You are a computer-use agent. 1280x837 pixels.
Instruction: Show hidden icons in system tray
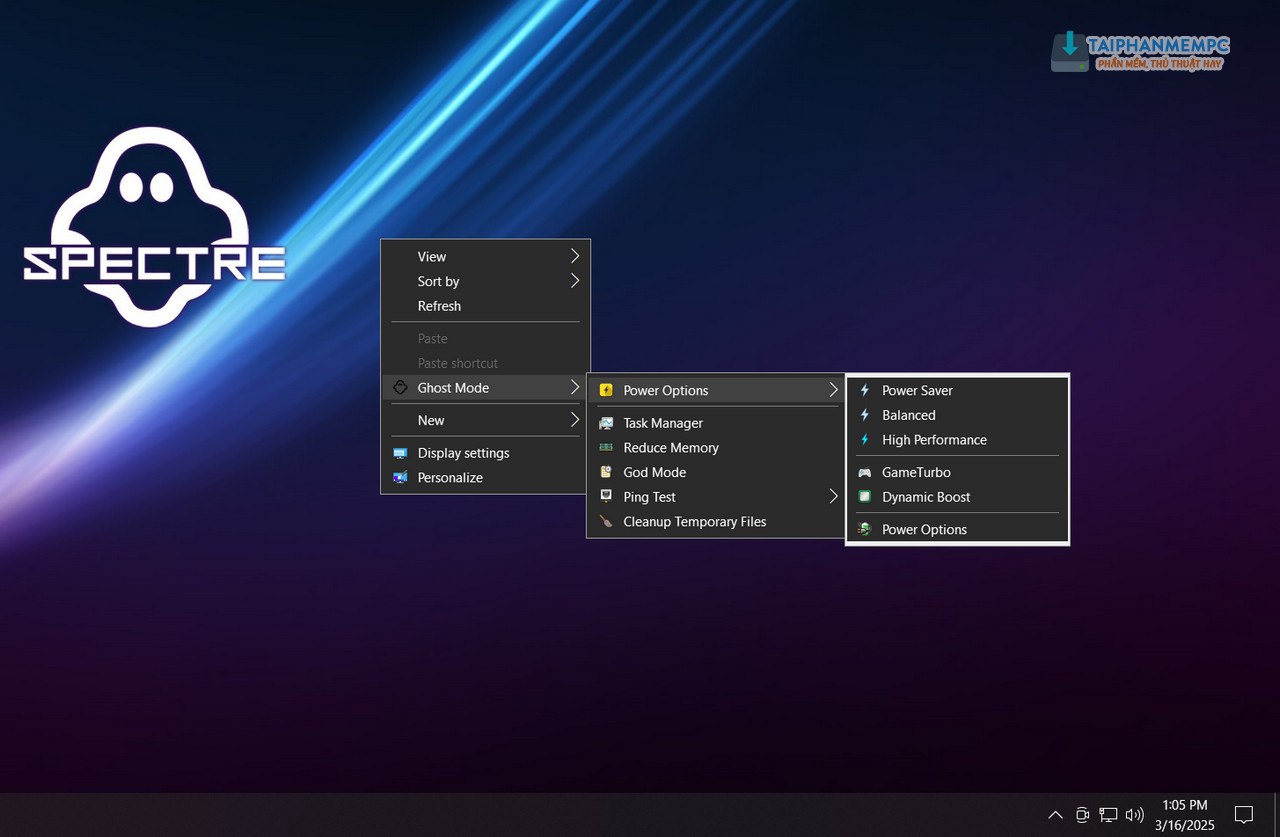[1055, 815]
